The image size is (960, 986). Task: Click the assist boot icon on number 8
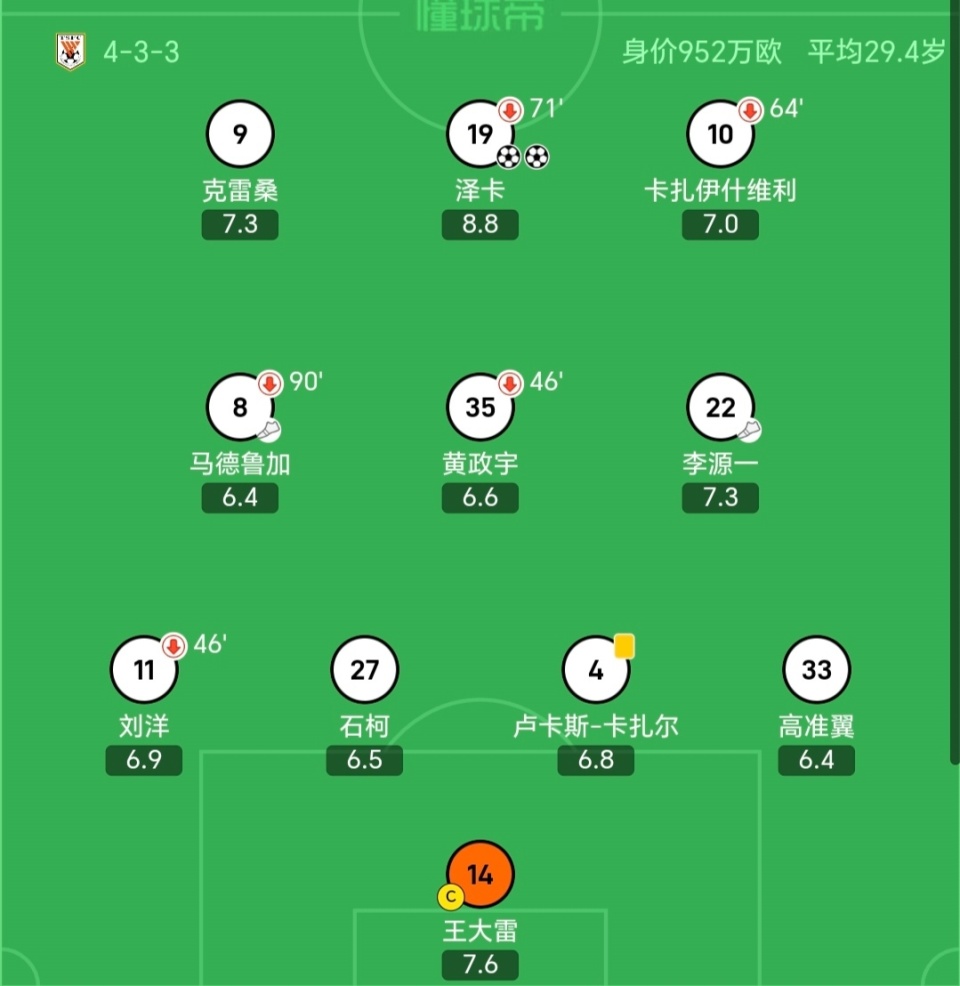269,431
